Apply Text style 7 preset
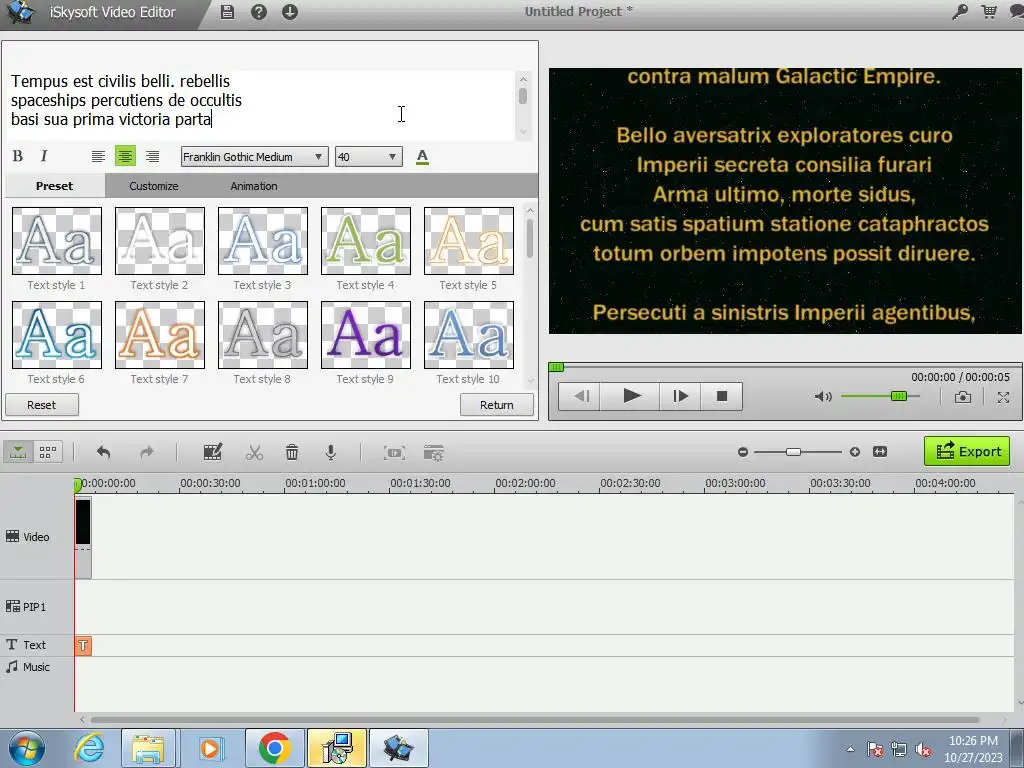 [160, 335]
